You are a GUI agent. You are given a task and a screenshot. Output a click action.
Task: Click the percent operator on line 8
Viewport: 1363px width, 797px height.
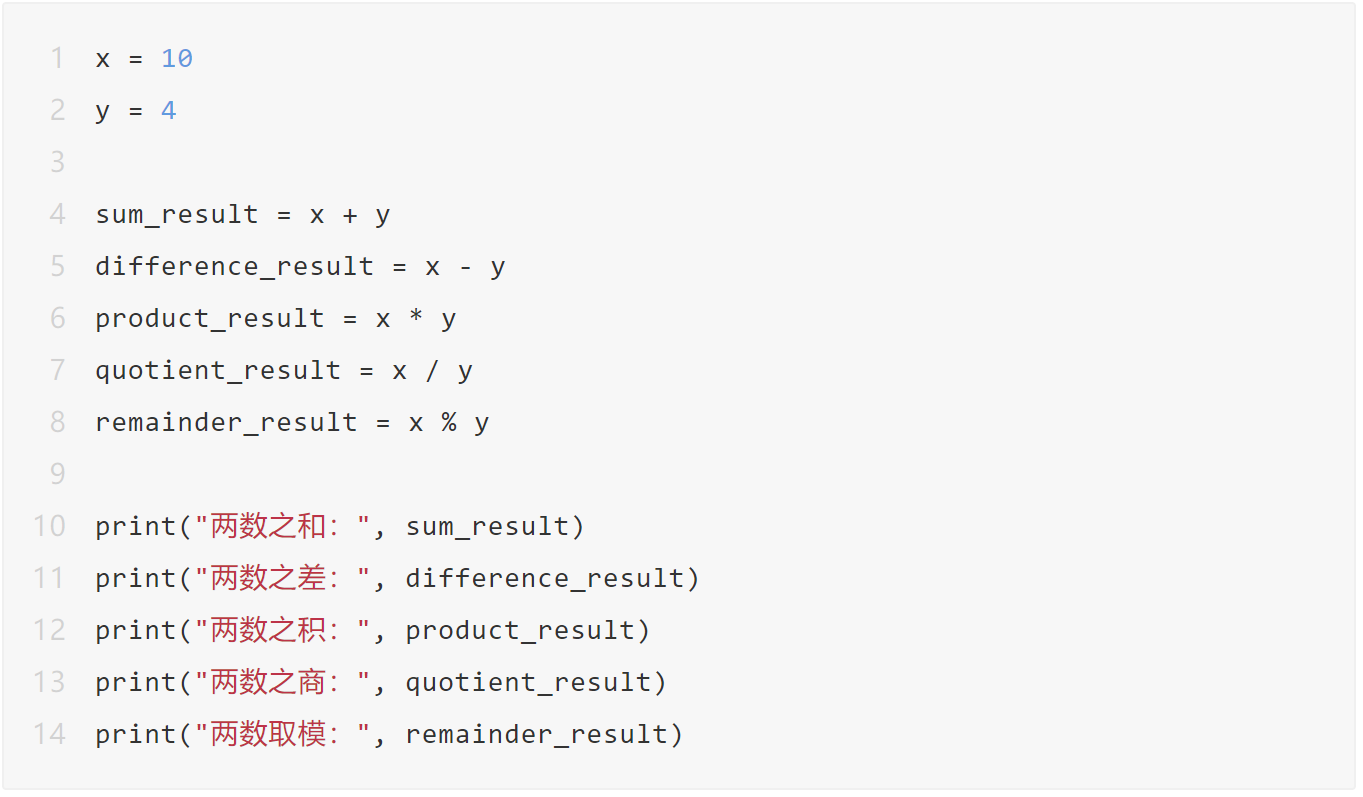[448, 423]
